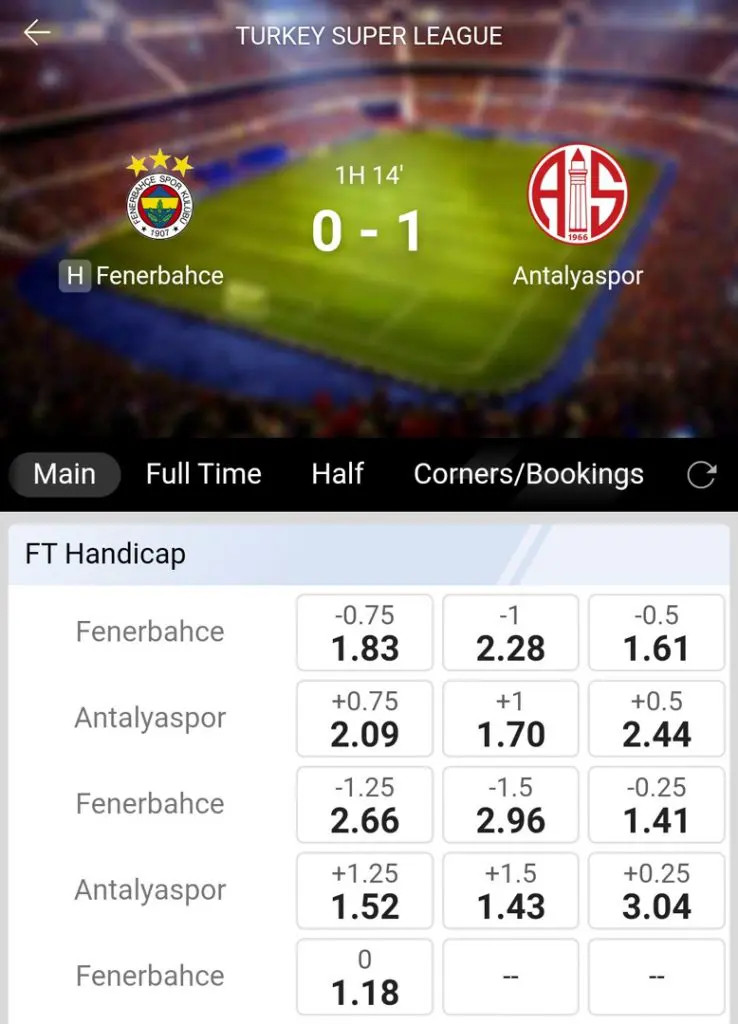Image resolution: width=738 pixels, height=1024 pixels.
Task: Tap the H home badge
Action: point(74,276)
